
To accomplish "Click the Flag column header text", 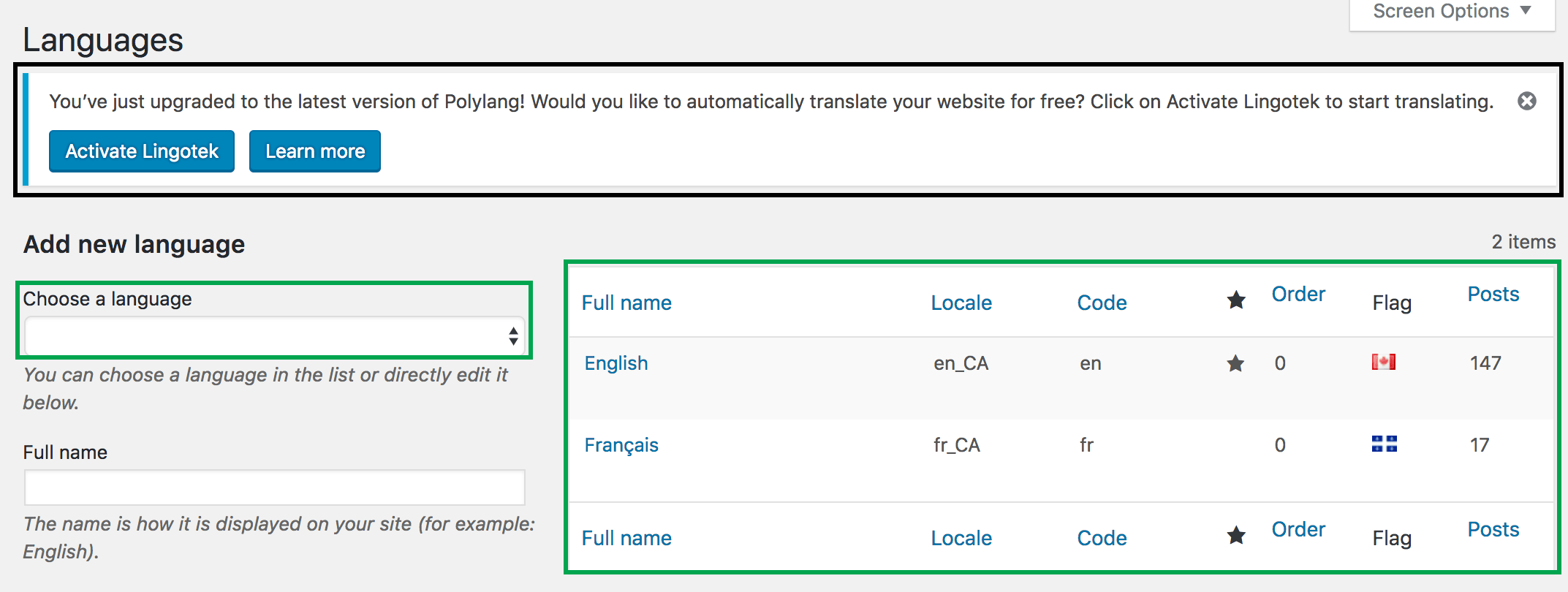I will (x=1392, y=303).
